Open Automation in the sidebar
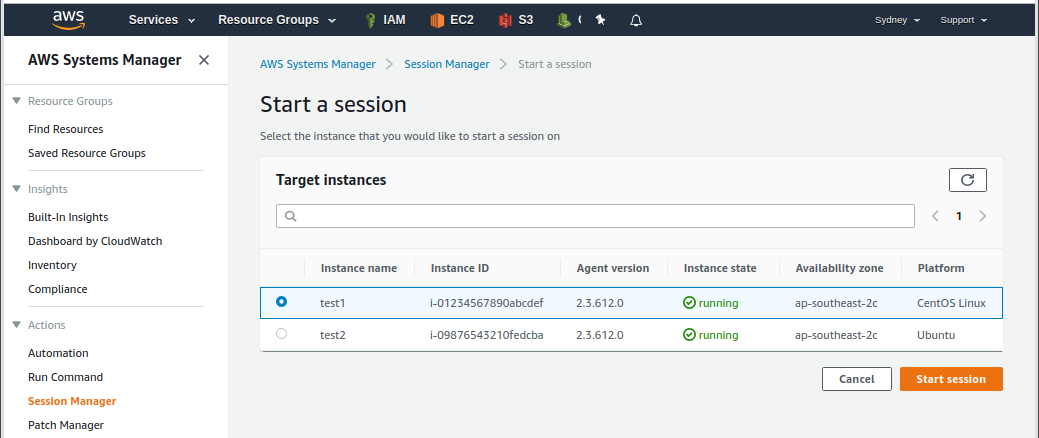This screenshot has width=1039, height=438. click(58, 353)
